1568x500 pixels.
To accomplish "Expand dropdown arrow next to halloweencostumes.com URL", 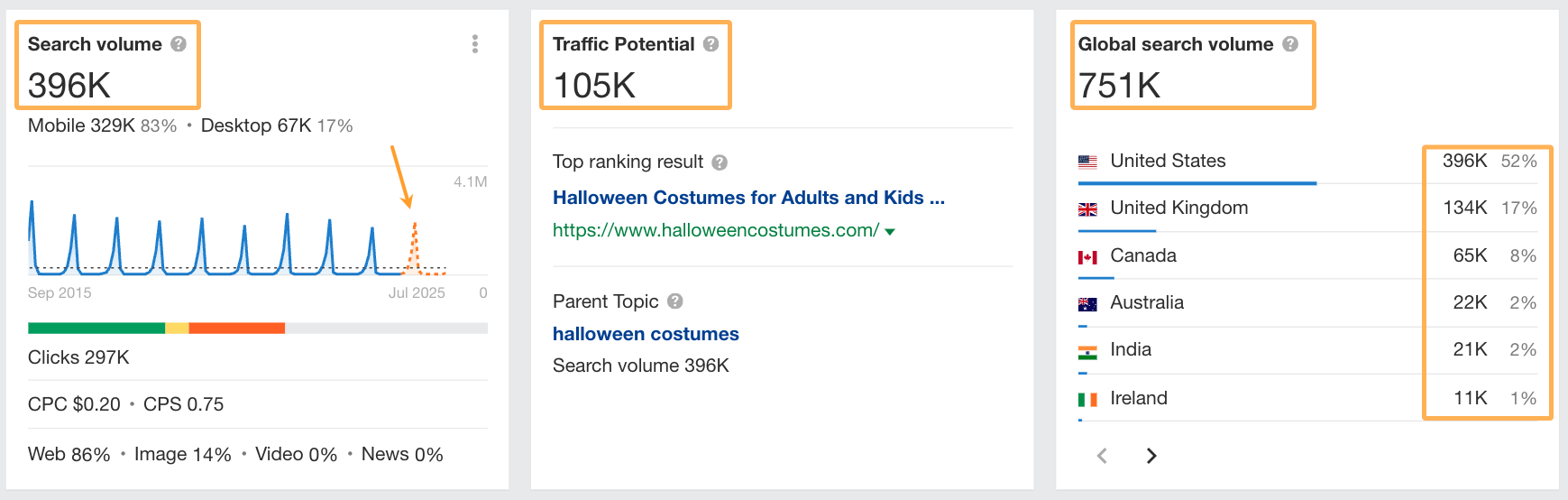I will [890, 232].
